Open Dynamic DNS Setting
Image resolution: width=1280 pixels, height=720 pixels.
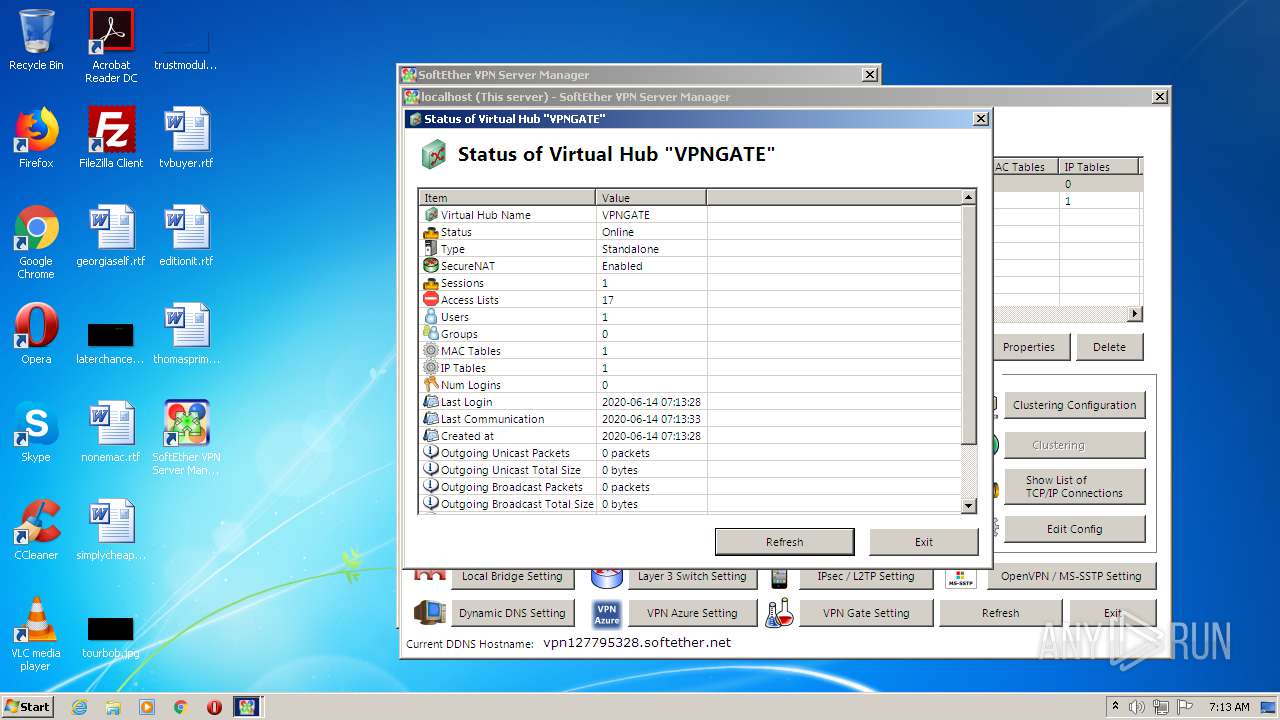coord(512,613)
